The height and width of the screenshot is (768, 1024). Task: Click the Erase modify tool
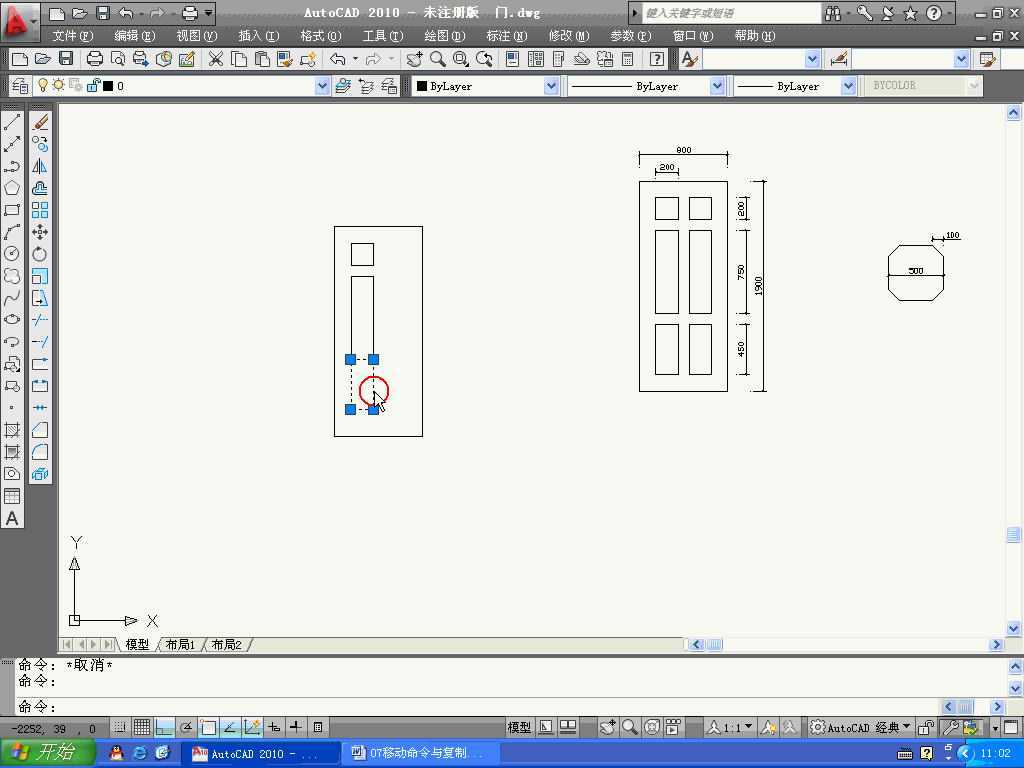[x=40, y=122]
